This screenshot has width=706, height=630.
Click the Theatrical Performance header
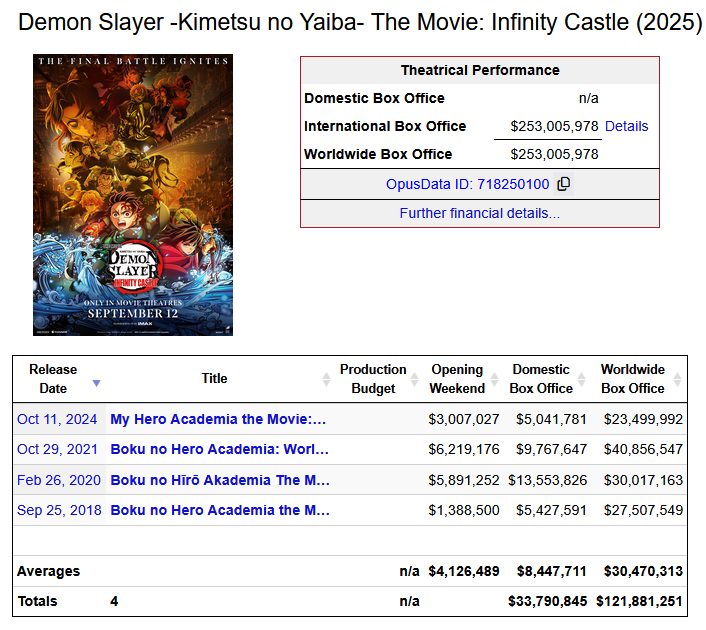tap(480, 70)
